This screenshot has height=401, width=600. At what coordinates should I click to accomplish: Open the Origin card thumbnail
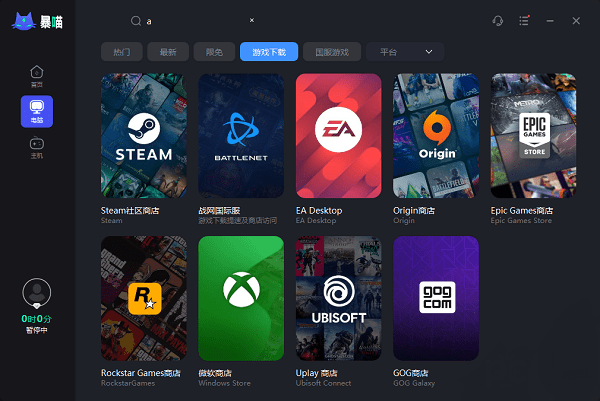point(436,136)
